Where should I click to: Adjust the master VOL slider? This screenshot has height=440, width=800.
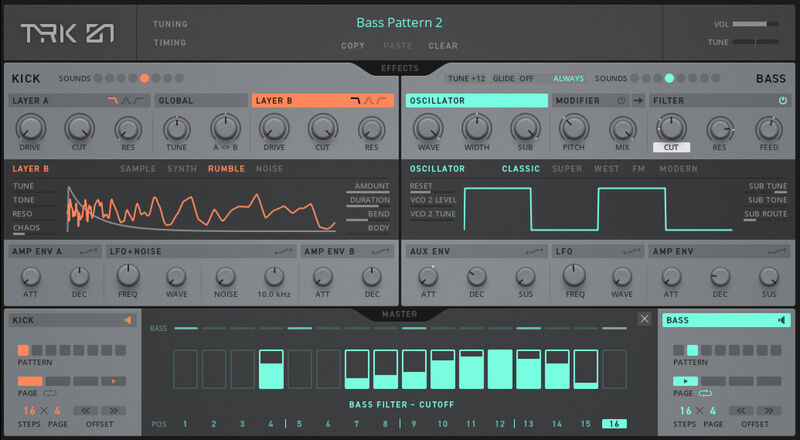[756, 24]
